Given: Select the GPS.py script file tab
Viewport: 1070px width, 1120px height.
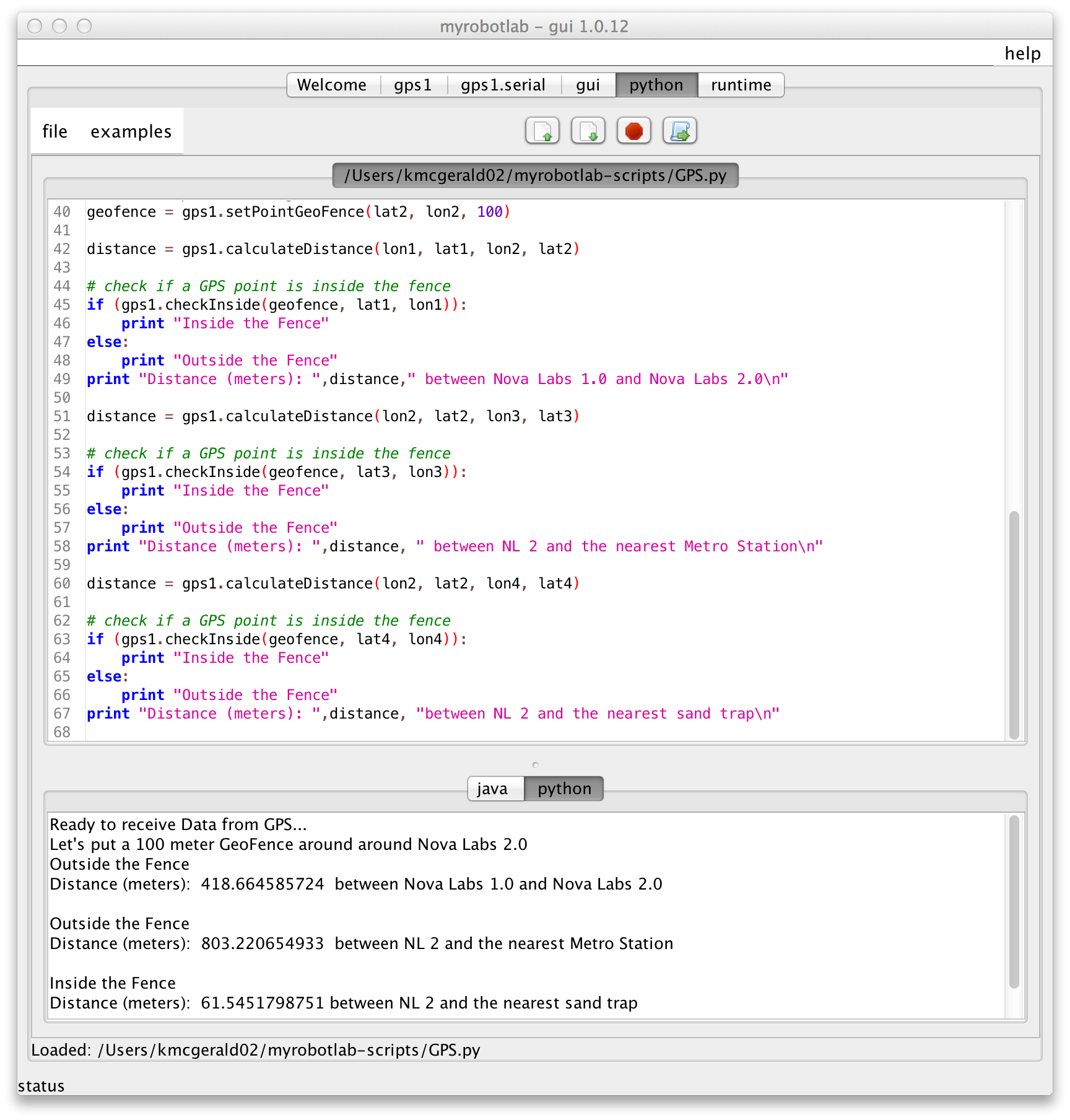Looking at the screenshot, I should pyautogui.click(x=536, y=175).
